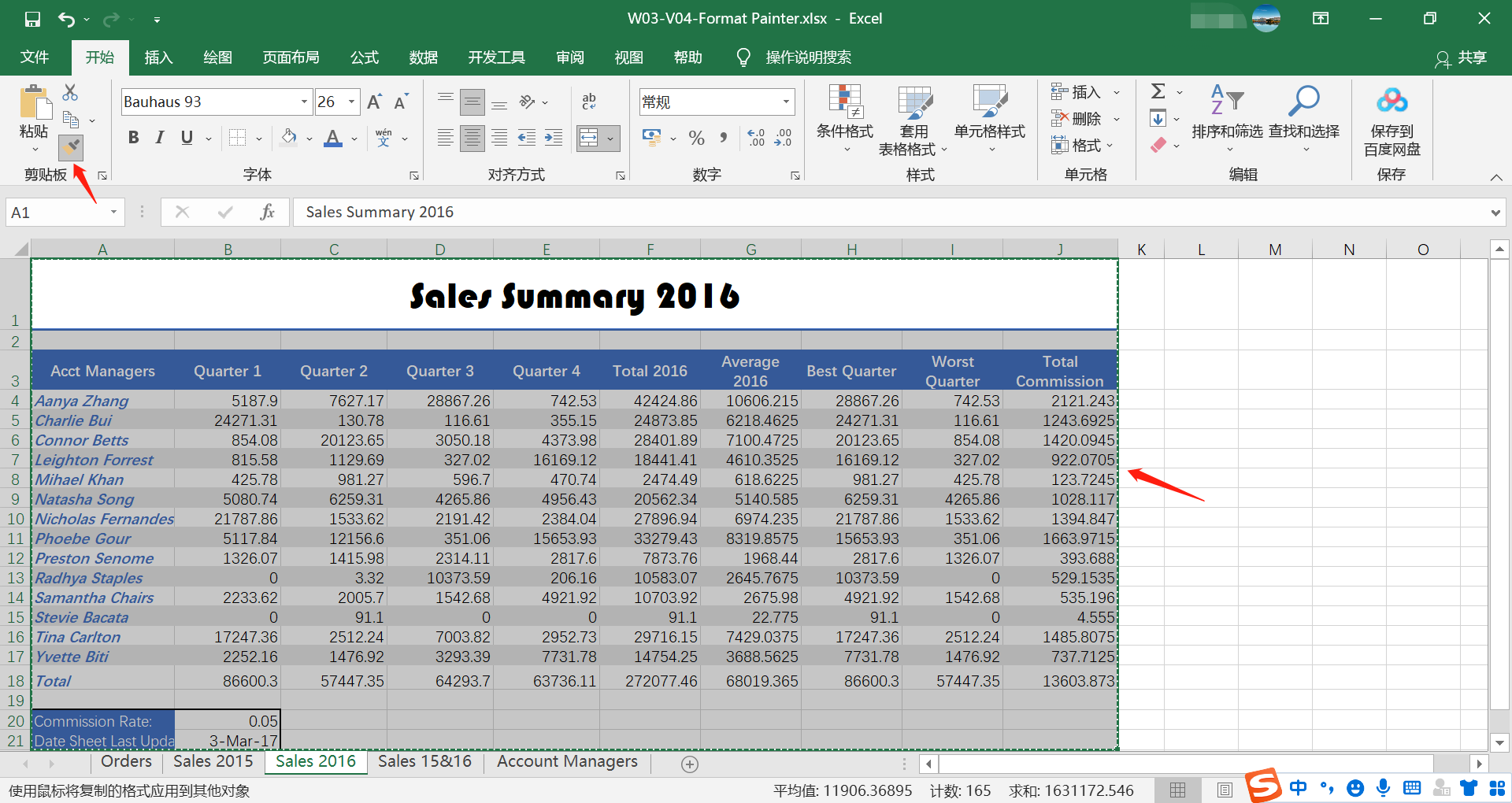Viewport: 1512px width, 803px height.
Task: Toggle center horizontal alignment
Action: [x=472, y=139]
